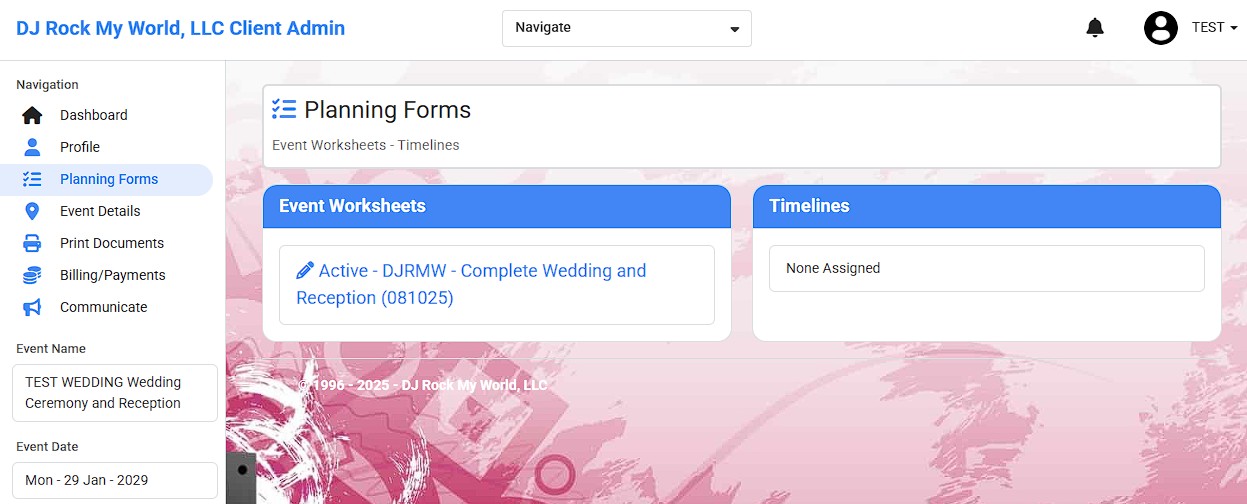Click the None Assigned timeline entry
The image size is (1247, 504).
point(987,268)
